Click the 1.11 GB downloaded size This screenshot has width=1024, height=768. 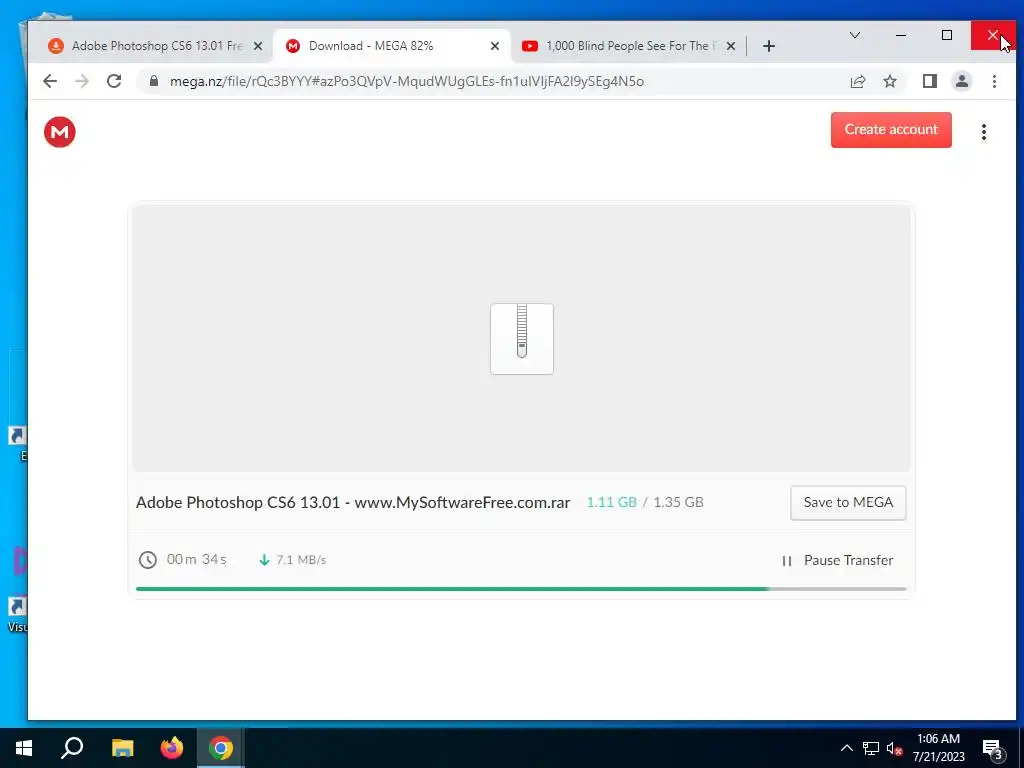point(611,502)
